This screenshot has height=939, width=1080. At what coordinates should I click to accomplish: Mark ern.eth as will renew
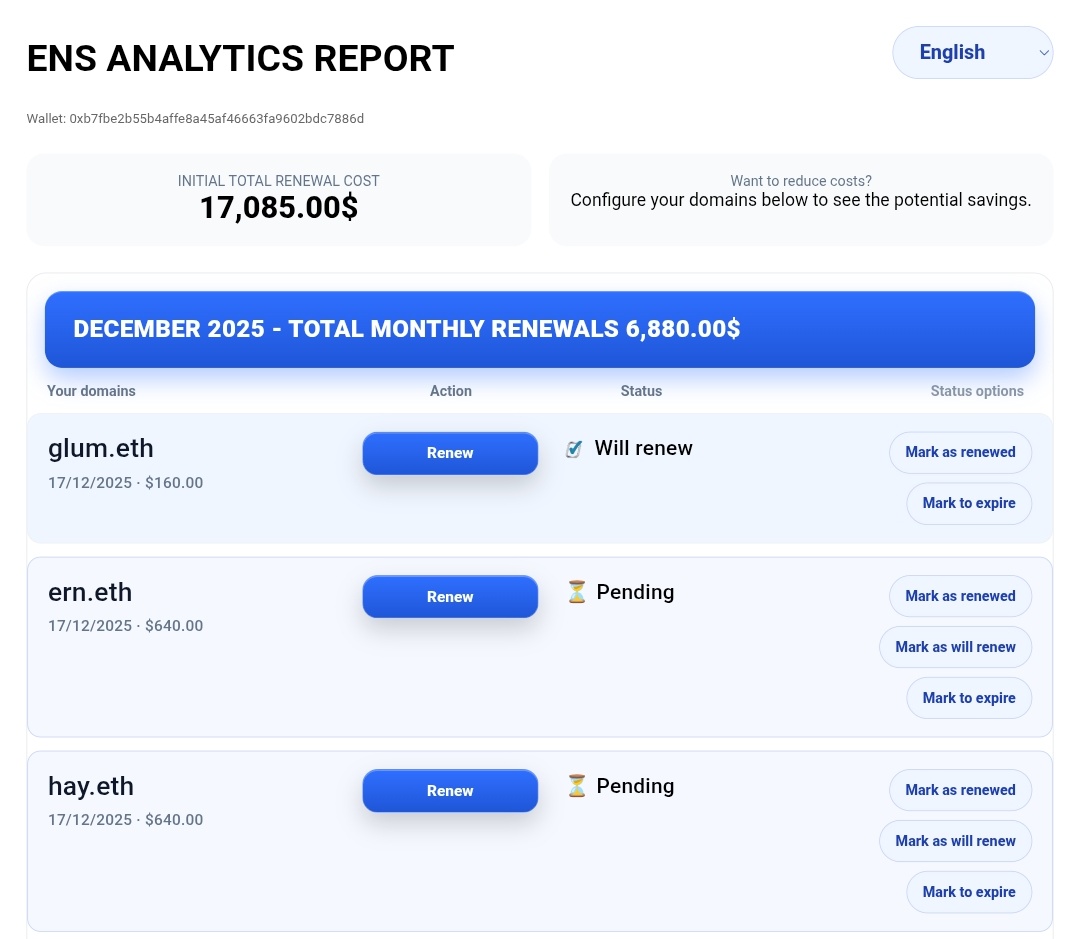click(x=955, y=648)
